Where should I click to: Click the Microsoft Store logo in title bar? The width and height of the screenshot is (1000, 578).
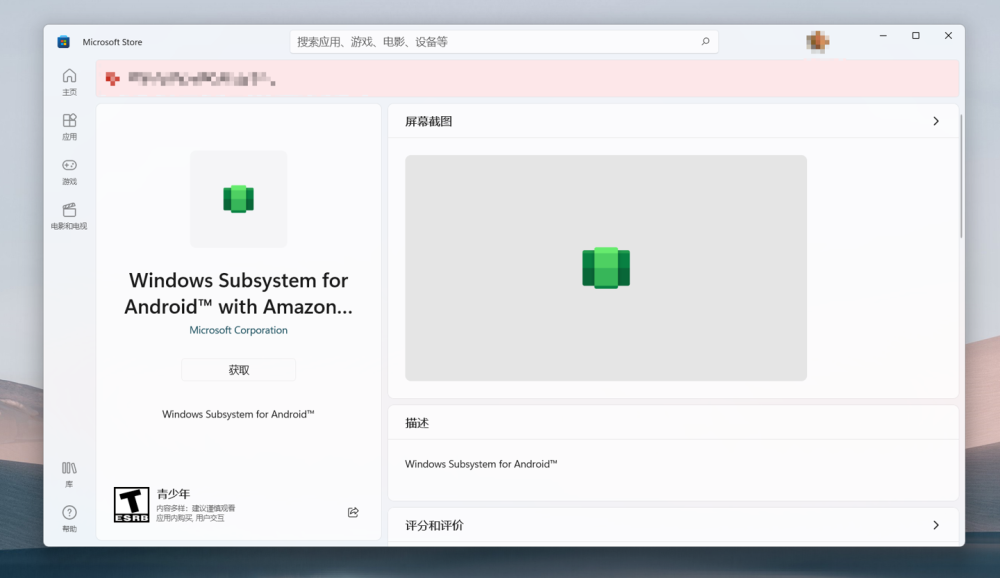64,41
